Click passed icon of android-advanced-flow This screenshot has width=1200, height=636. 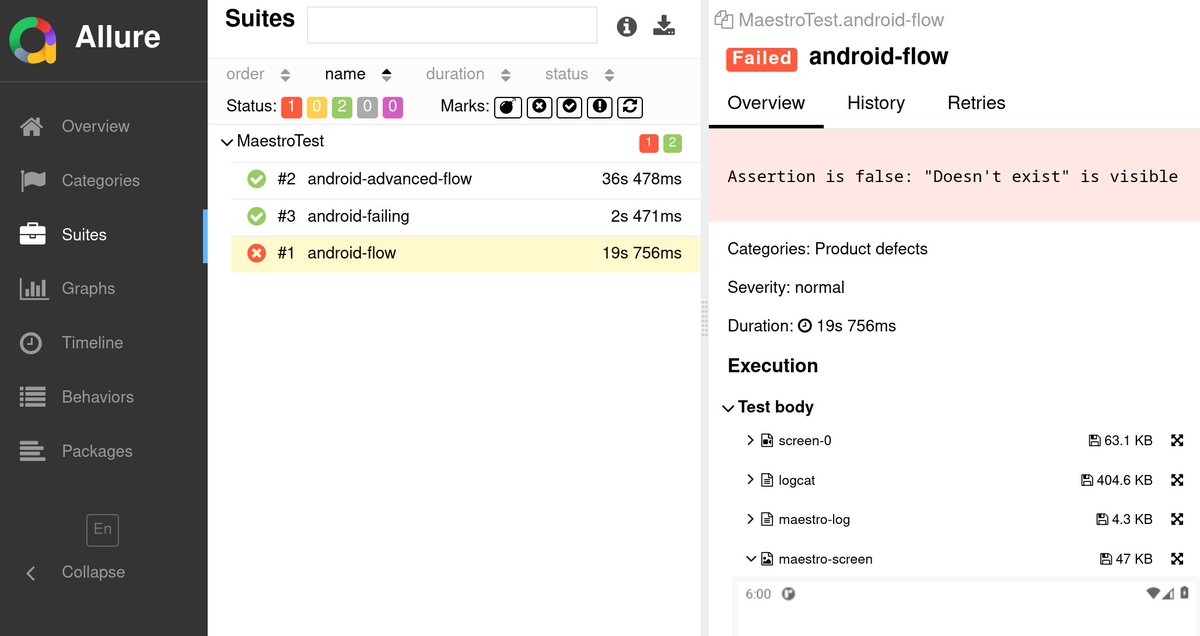click(x=256, y=179)
